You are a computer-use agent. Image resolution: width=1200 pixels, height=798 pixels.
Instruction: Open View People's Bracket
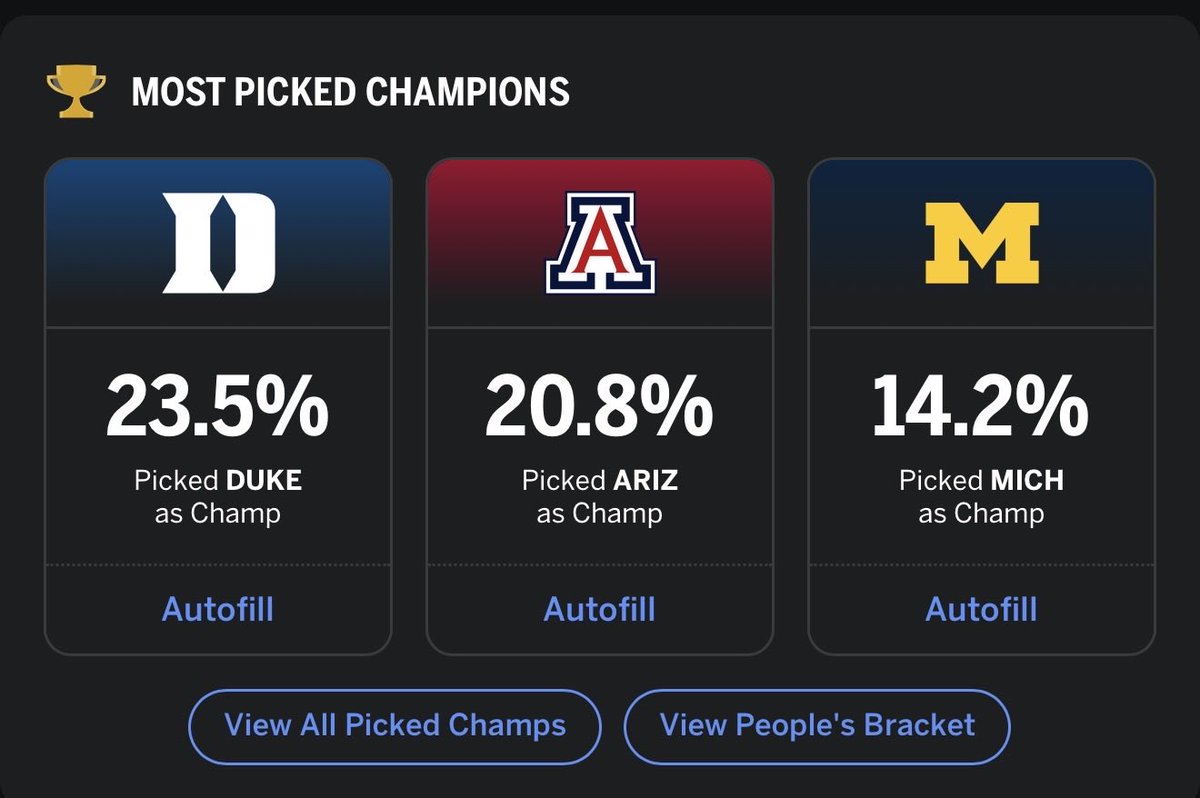click(x=817, y=725)
